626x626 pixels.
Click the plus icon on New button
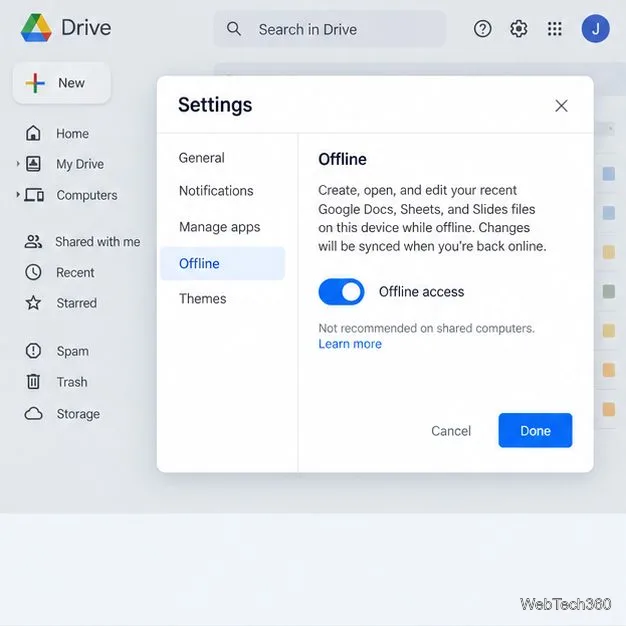coord(35,83)
